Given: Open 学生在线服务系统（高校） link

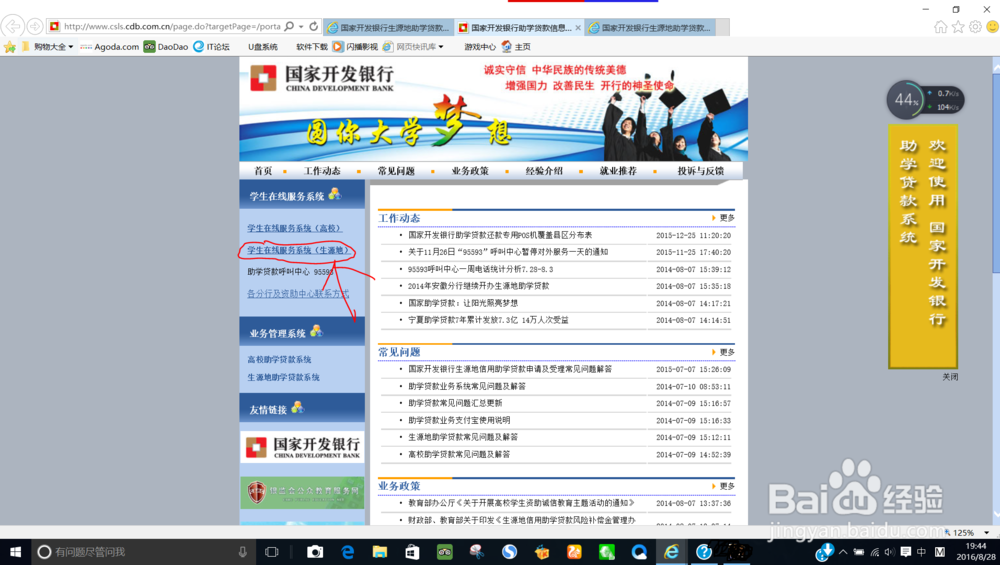Looking at the screenshot, I should tap(295, 228).
